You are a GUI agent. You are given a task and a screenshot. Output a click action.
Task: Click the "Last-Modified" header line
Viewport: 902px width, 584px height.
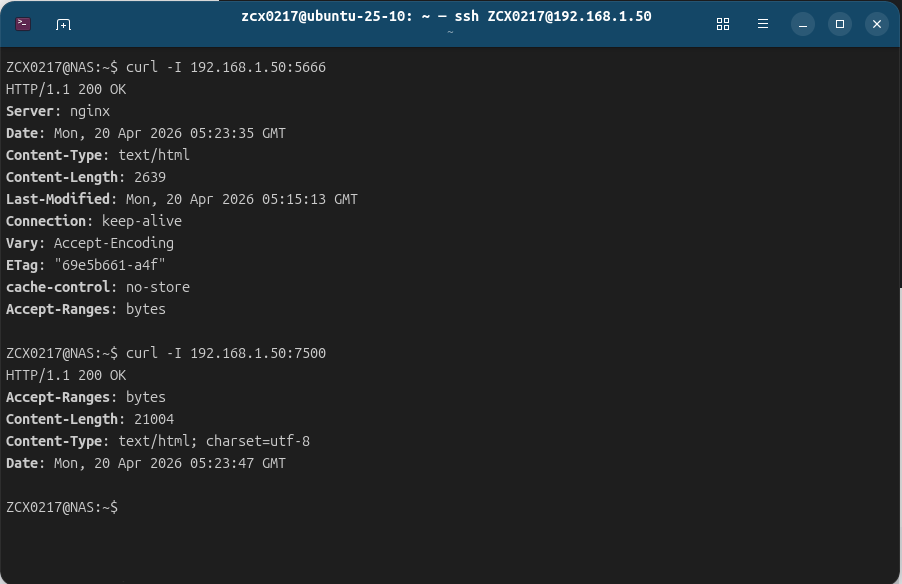point(181,199)
